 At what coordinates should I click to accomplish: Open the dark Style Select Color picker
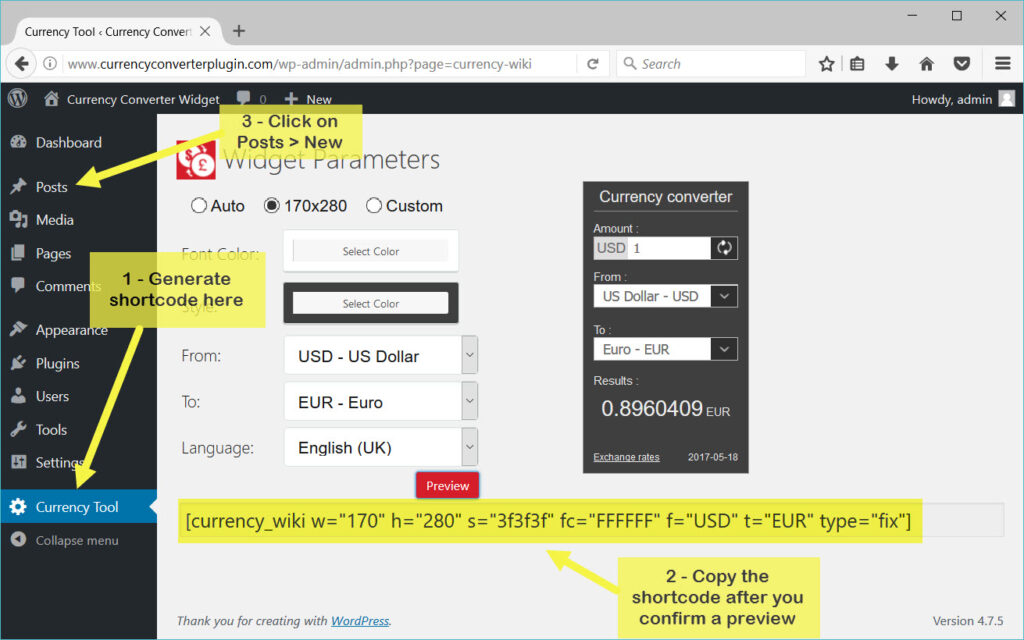(370, 303)
